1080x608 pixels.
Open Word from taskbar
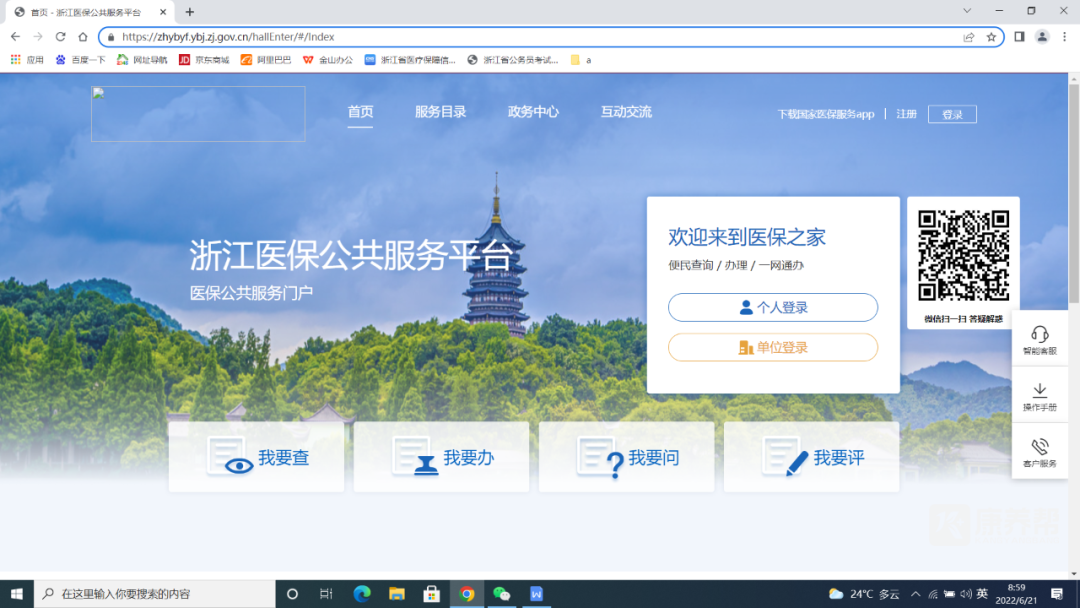coord(537,594)
